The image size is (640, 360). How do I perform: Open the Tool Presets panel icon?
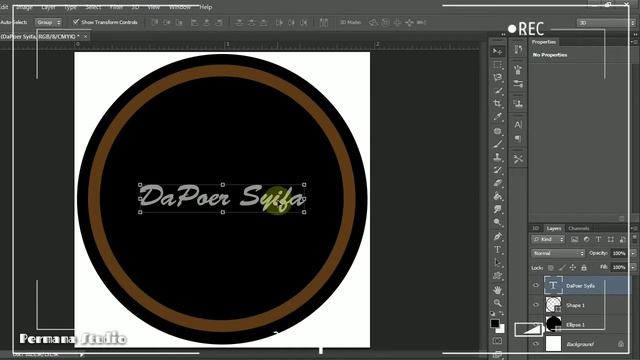[x=518, y=159]
